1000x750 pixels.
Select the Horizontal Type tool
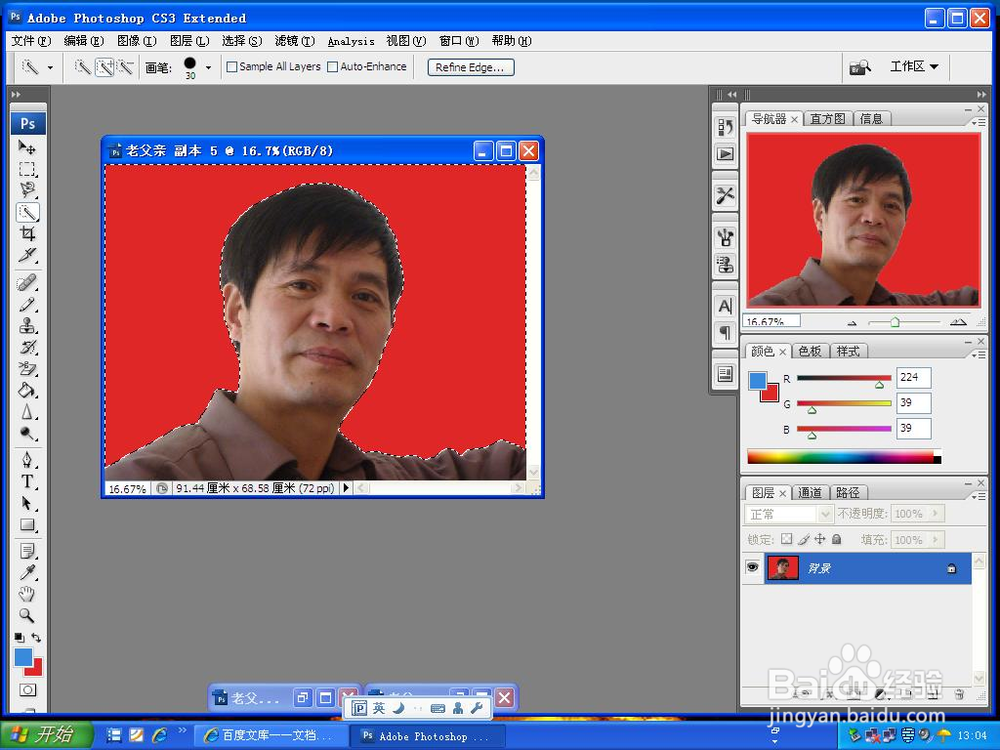pos(27,480)
